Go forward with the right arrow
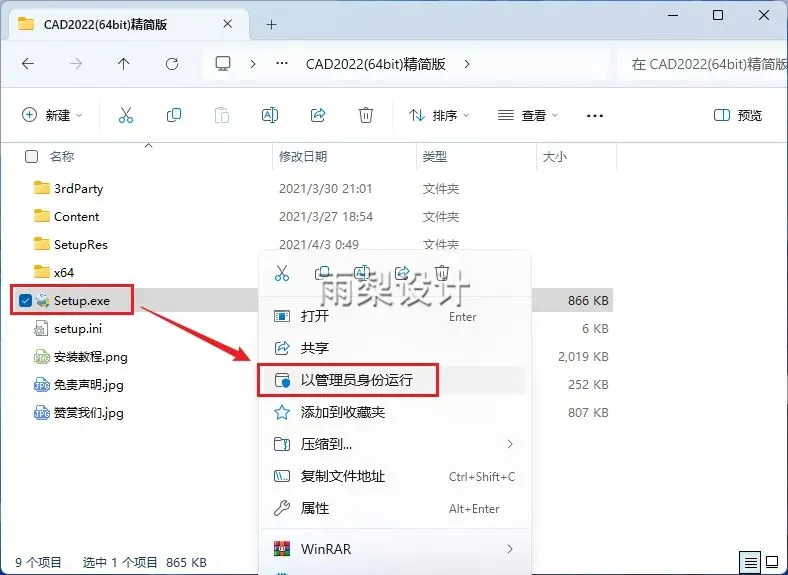This screenshot has height=575, width=788. 76,64
